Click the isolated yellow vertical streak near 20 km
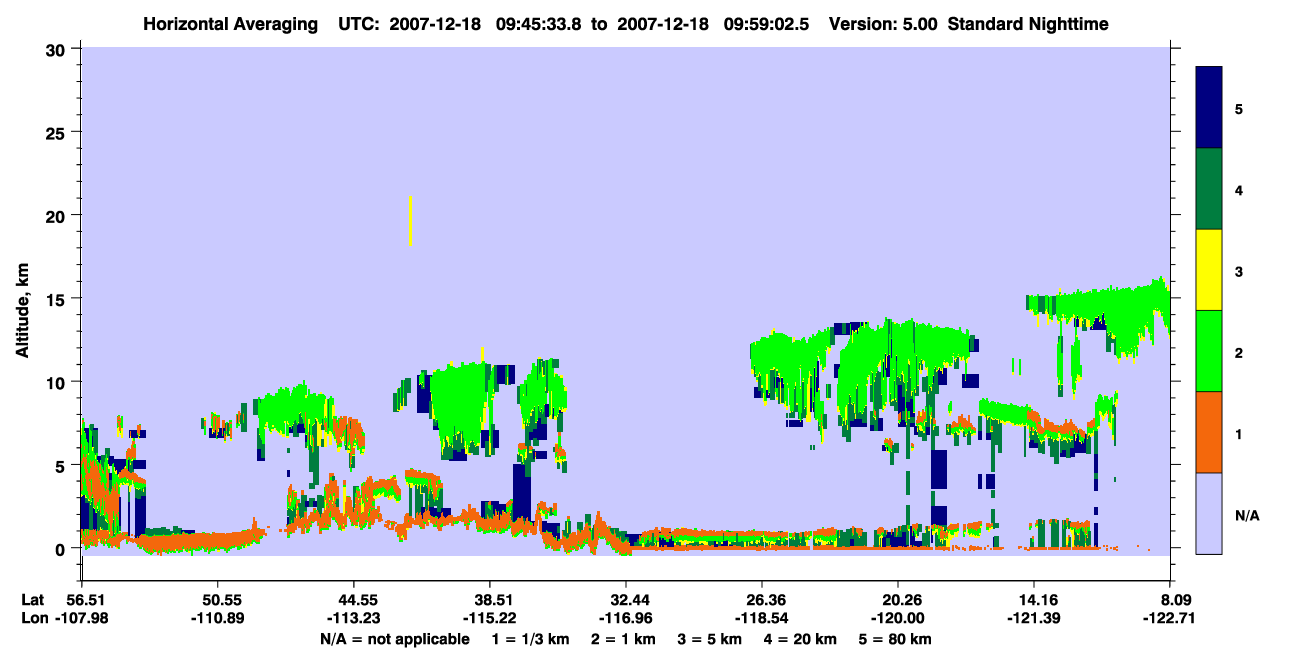 click(x=410, y=220)
